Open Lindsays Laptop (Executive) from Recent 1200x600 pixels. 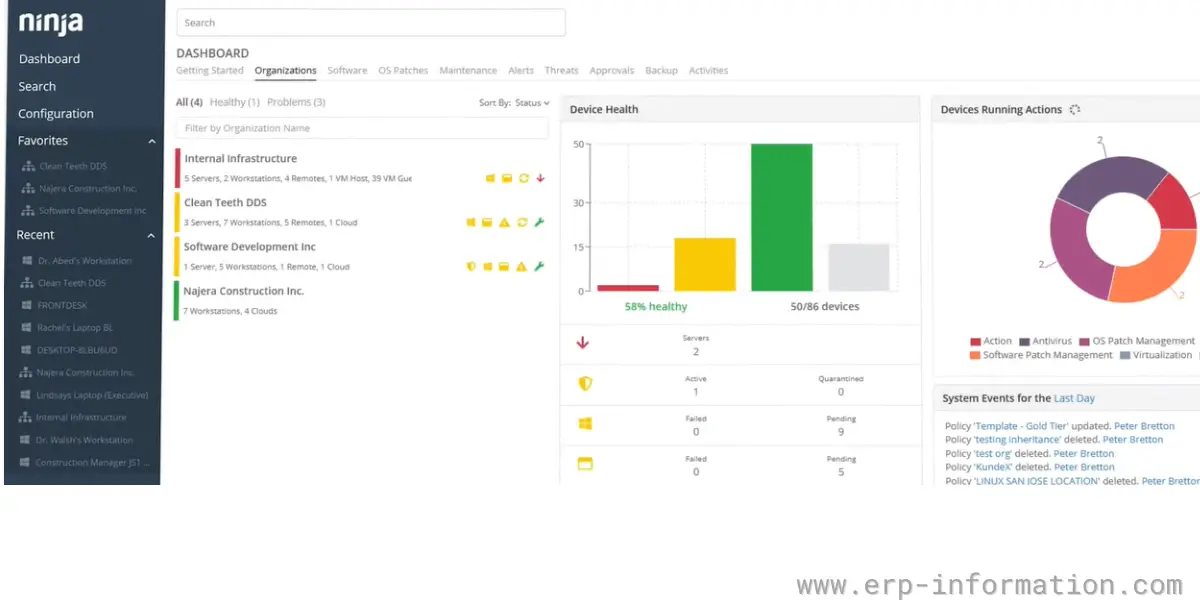coord(92,395)
